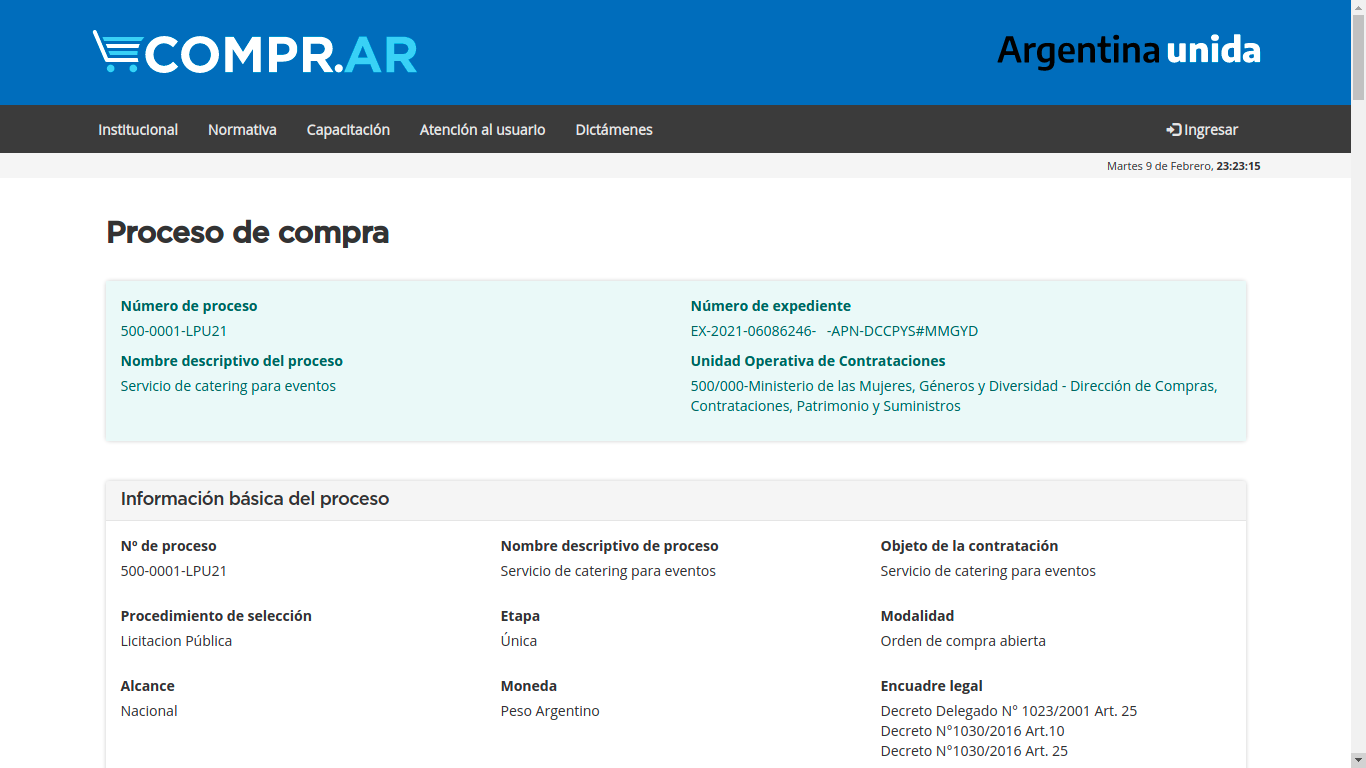This screenshot has width=1366, height=768.
Task: Click the COMPR.AR wordmark text
Action: click(x=281, y=54)
